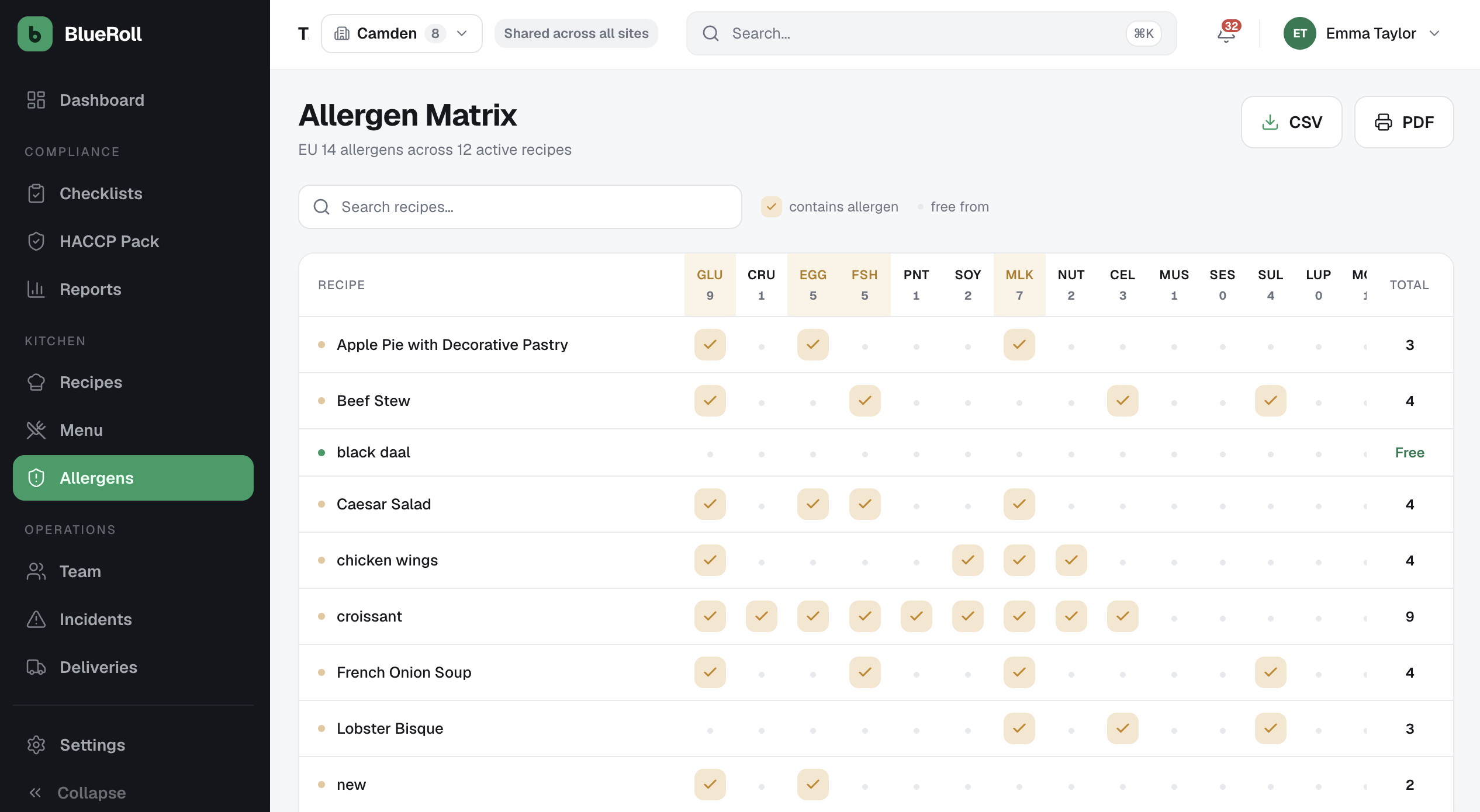Click croissant total value 9
This screenshot has width=1480, height=812.
click(x=1410, y=616)
